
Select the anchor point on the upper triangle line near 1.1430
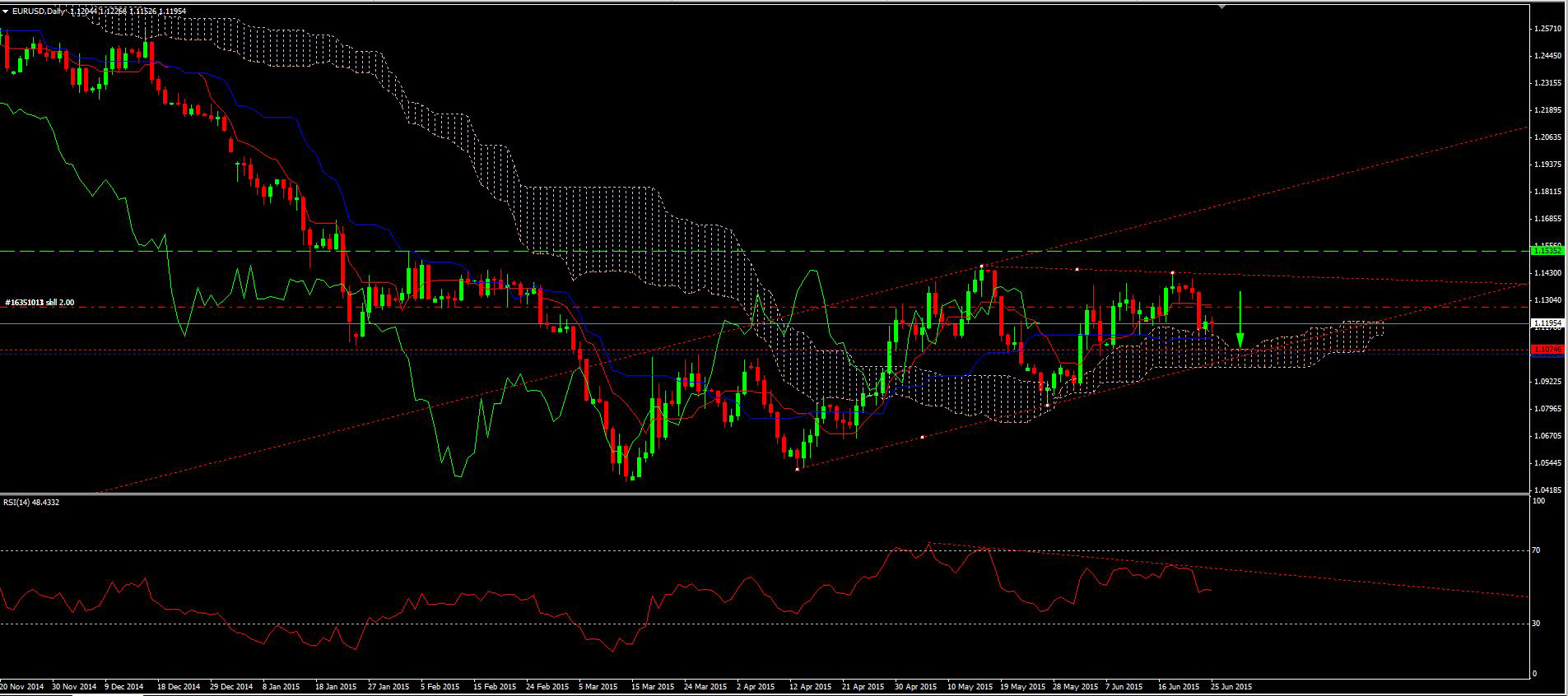(x=1077, y=270)
